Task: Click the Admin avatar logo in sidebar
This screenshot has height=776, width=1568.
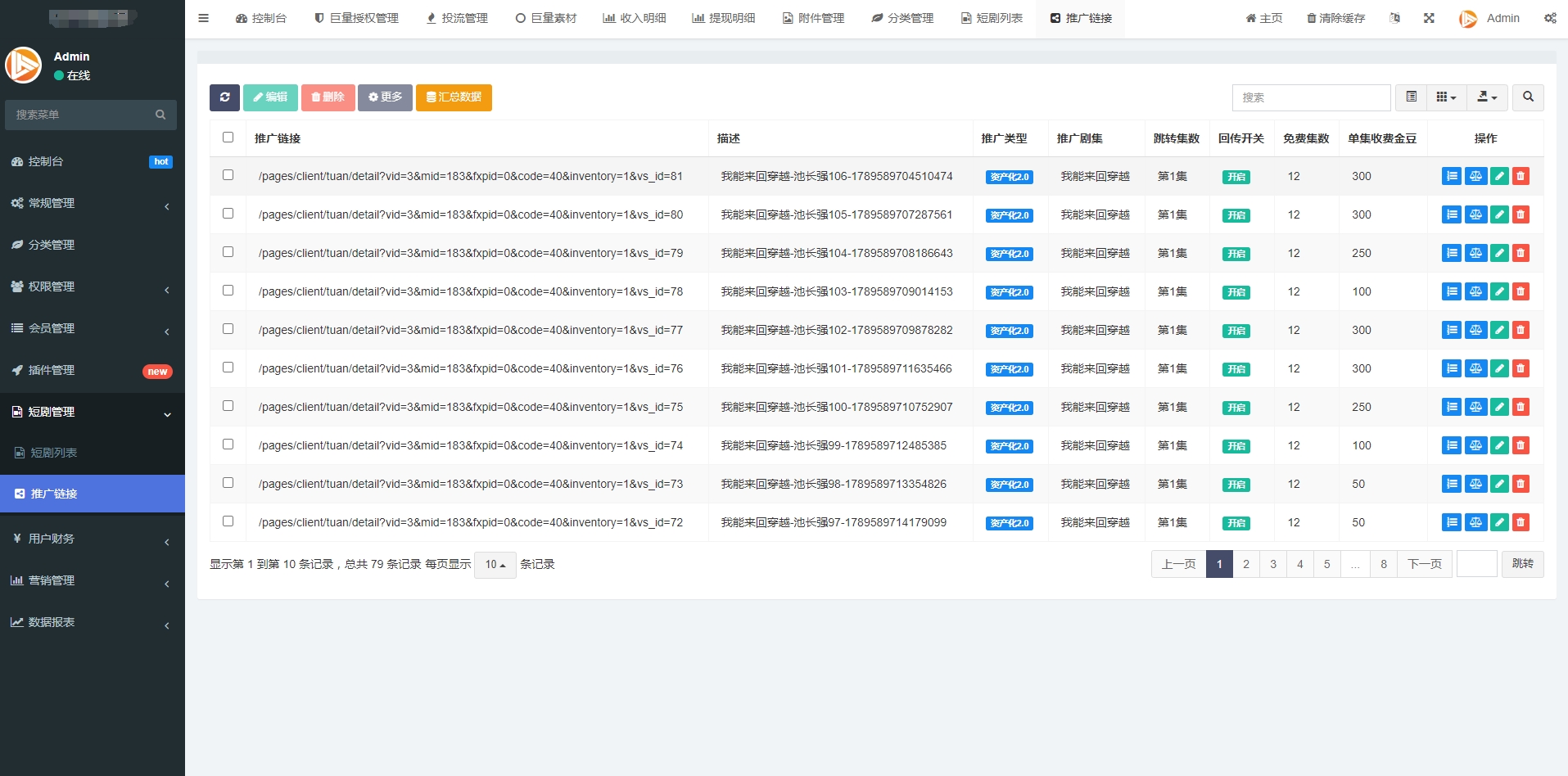Action: (23, 65)
